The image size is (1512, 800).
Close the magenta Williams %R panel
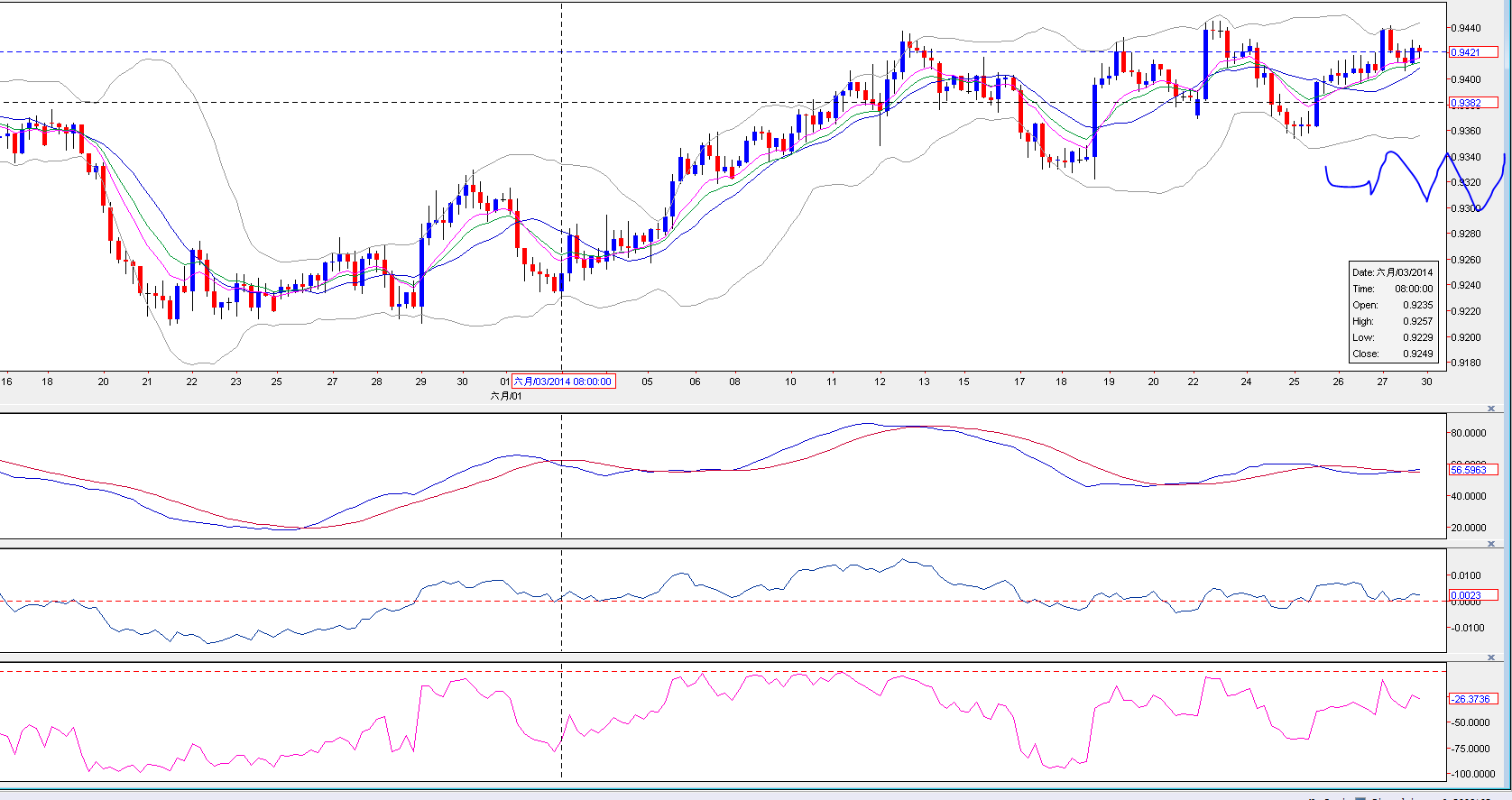click(x=1491, y=657)
